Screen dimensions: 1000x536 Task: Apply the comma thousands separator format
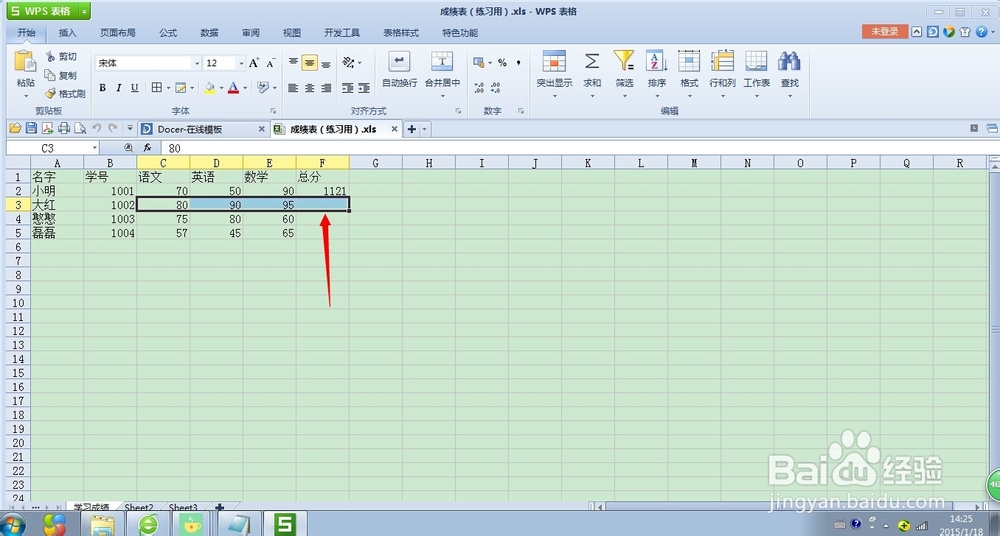[518, 63]
